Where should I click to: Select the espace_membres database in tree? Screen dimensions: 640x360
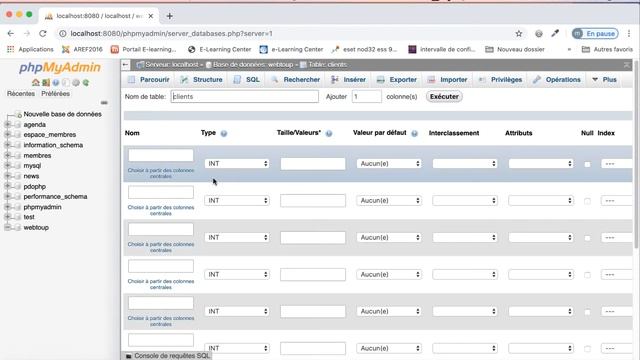click(49, 135)
